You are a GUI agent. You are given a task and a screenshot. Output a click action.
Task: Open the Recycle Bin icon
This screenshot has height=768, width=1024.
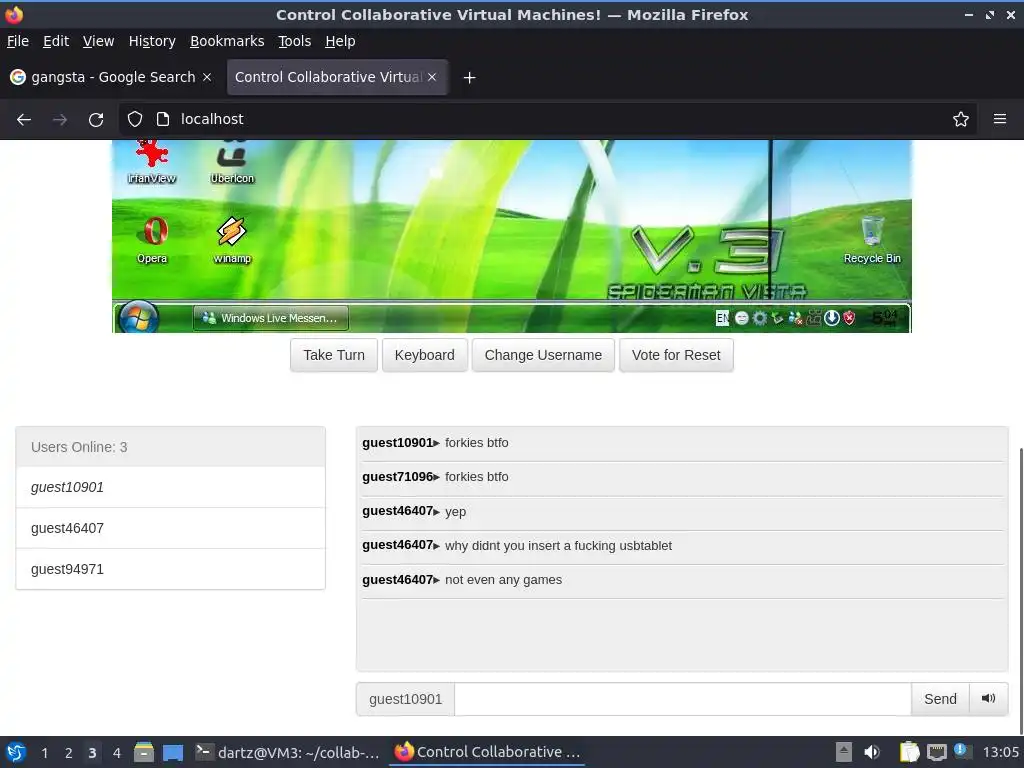[872, 240]
